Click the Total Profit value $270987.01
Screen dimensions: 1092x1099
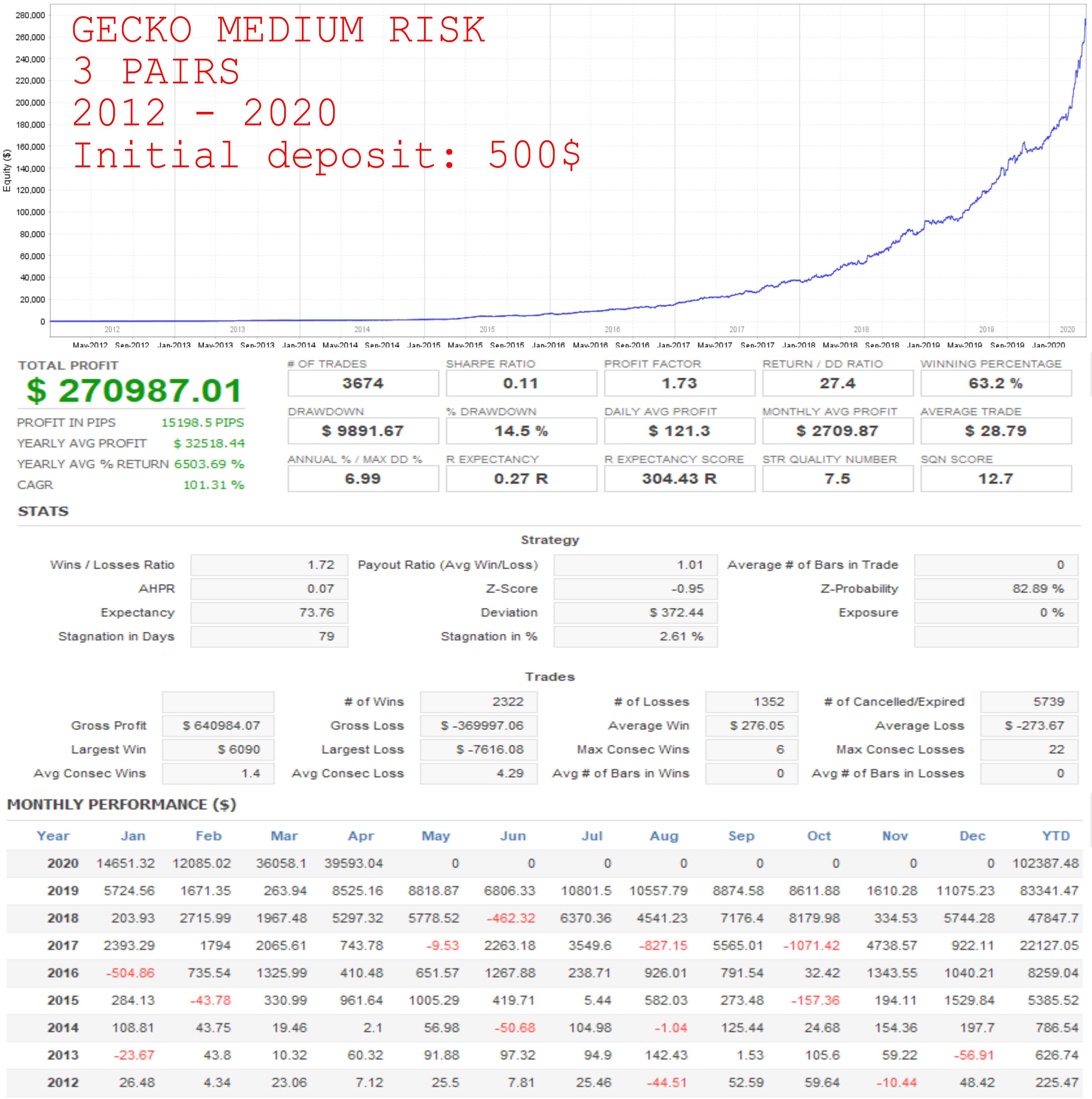(x=134, y=391)
